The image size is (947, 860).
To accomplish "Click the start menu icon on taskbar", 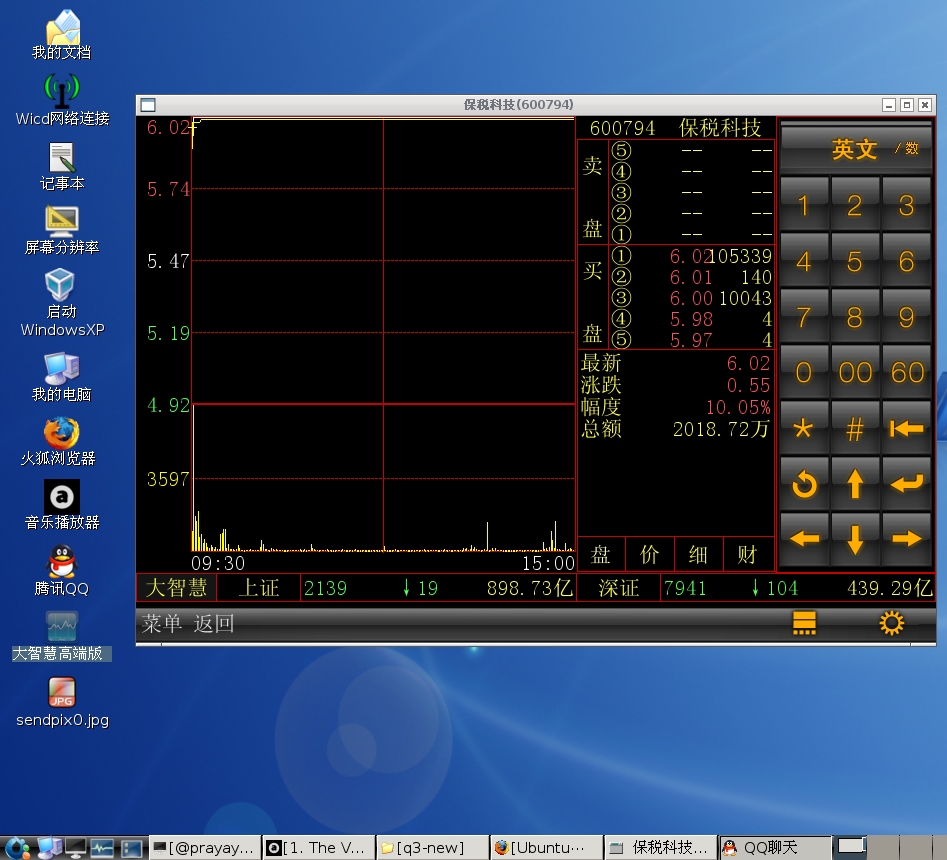I will point(16,848).
